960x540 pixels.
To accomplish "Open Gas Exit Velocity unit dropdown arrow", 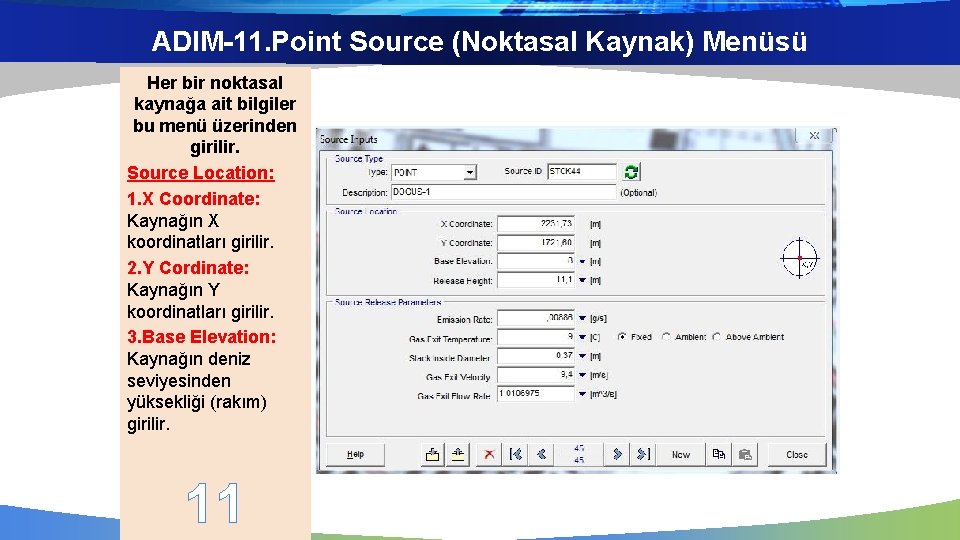I will tap(582, 375).
